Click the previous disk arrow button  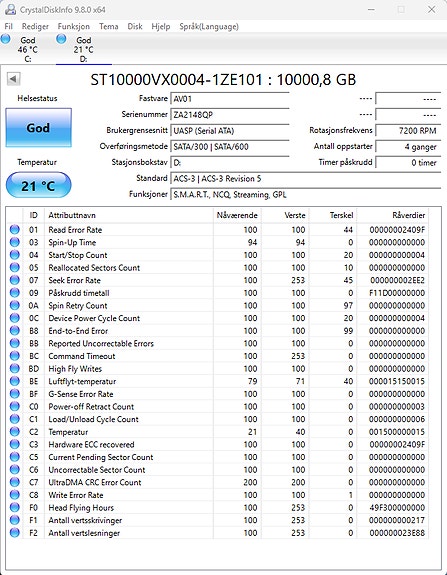(x=14, y=79)
